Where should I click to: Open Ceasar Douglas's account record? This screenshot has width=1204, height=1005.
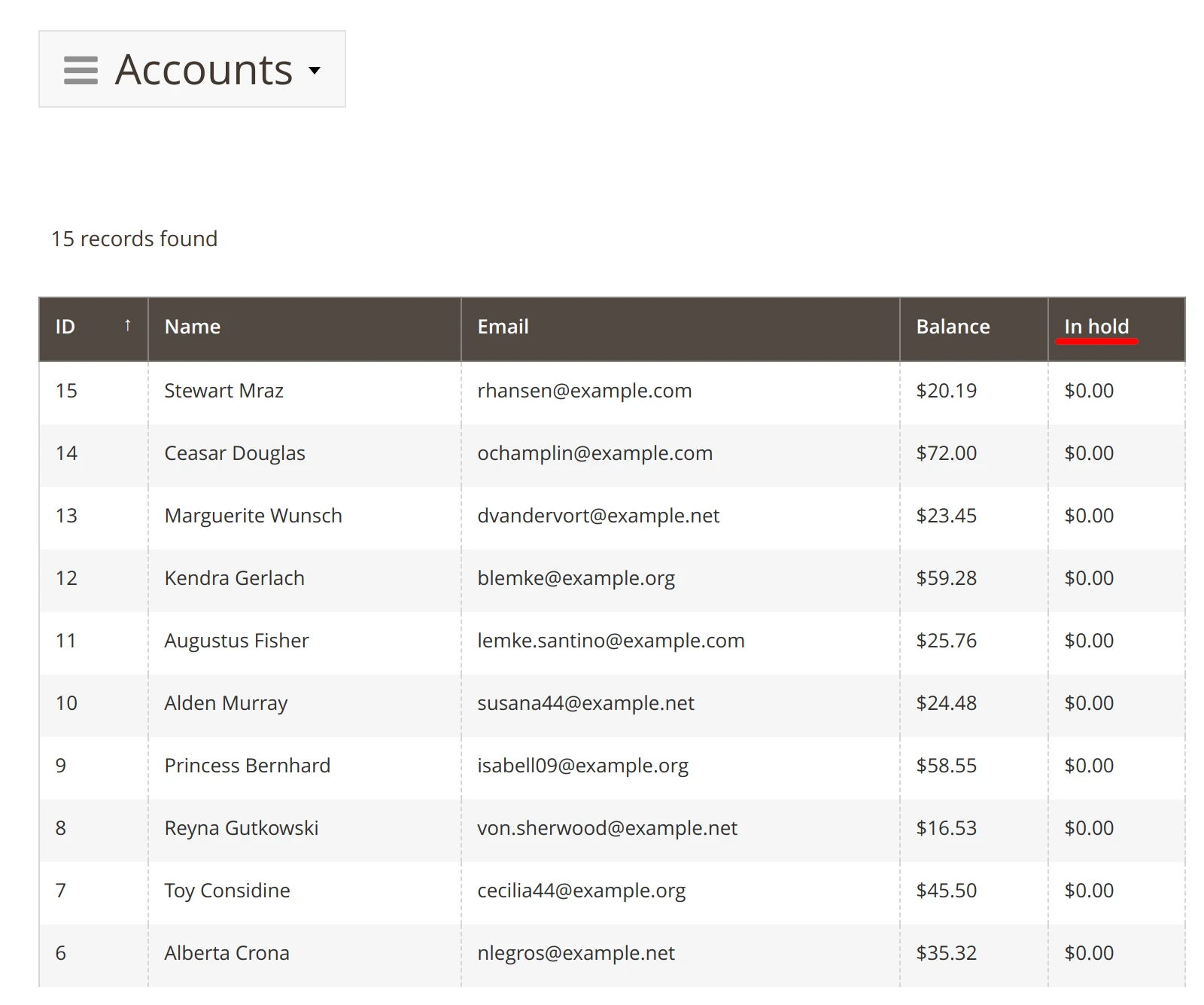coord(235,452)
